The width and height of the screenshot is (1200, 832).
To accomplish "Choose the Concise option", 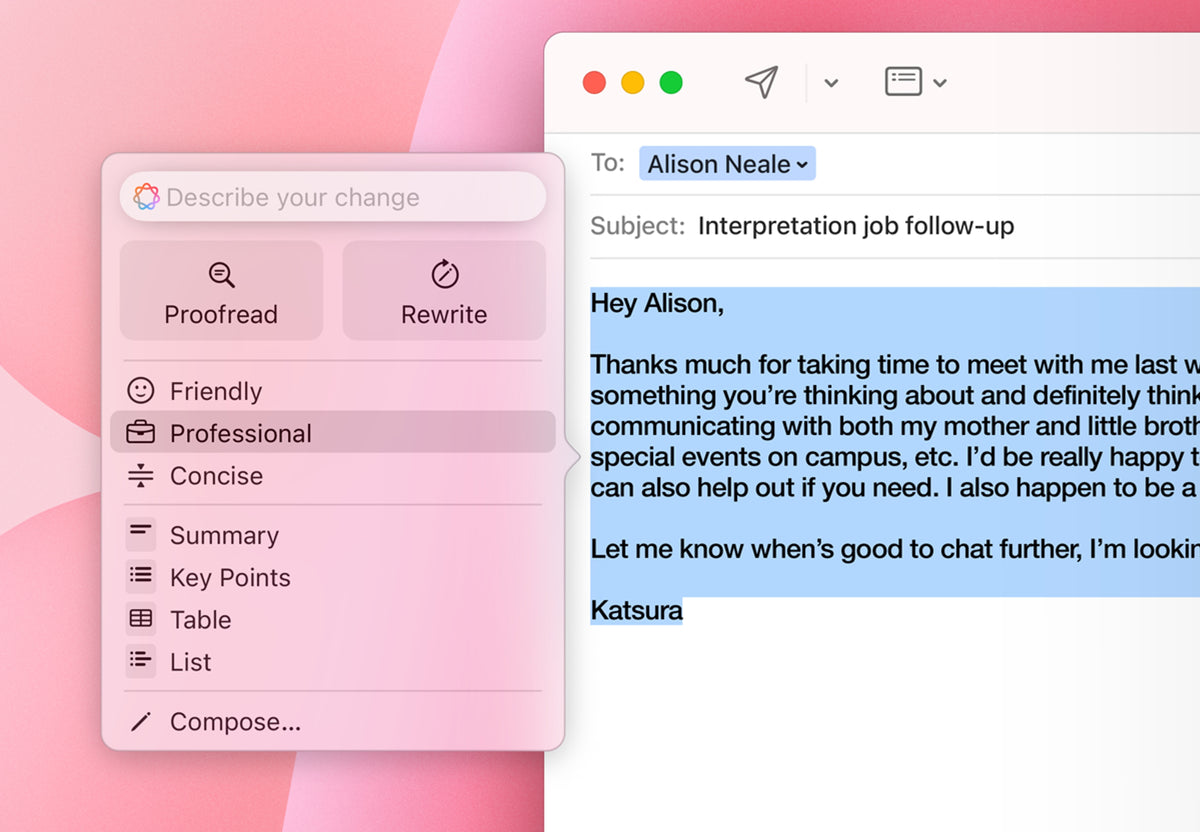I will click(x=333, y=475).
